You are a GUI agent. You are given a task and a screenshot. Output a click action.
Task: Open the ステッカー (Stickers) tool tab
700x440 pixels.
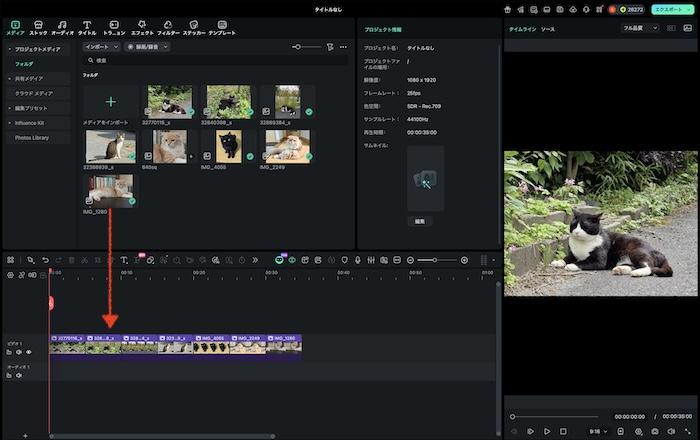pyautogui.click(x=194, y=26)
